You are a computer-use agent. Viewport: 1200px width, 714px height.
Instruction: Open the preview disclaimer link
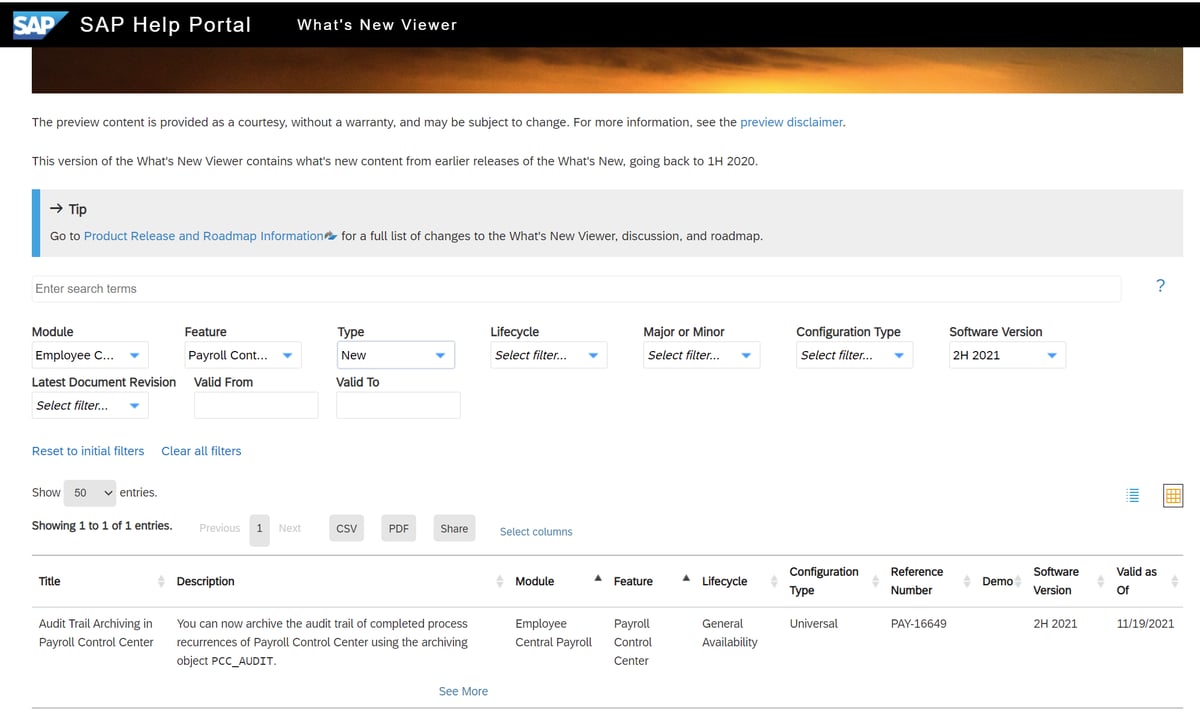[x=790, y=121]
